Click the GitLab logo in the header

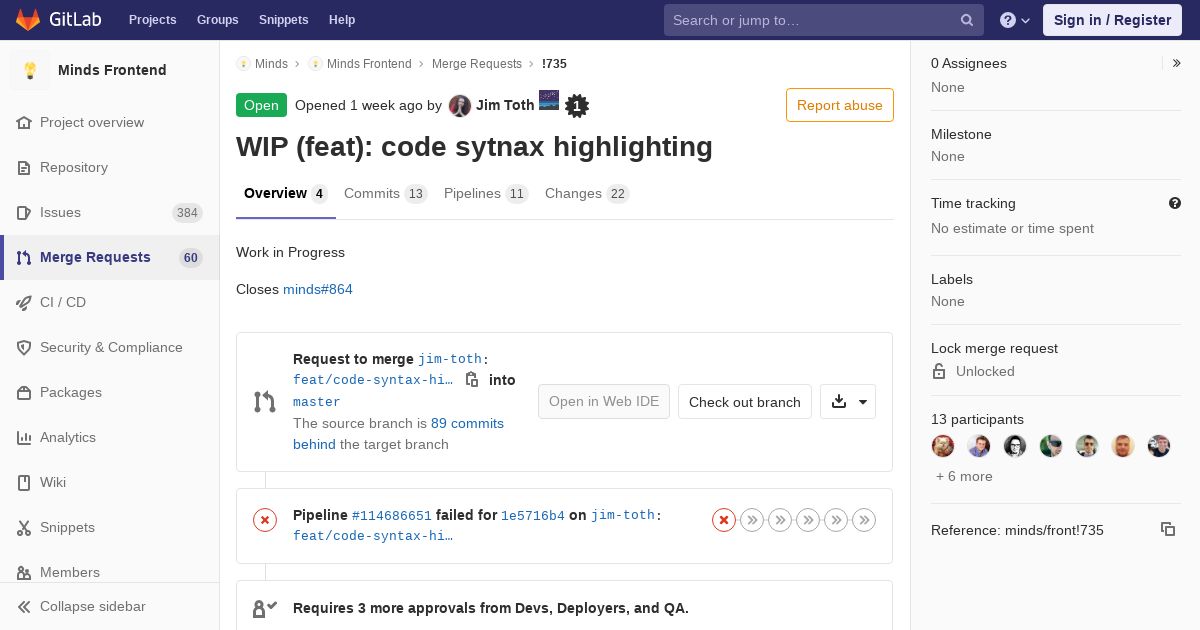pos(57,20)
